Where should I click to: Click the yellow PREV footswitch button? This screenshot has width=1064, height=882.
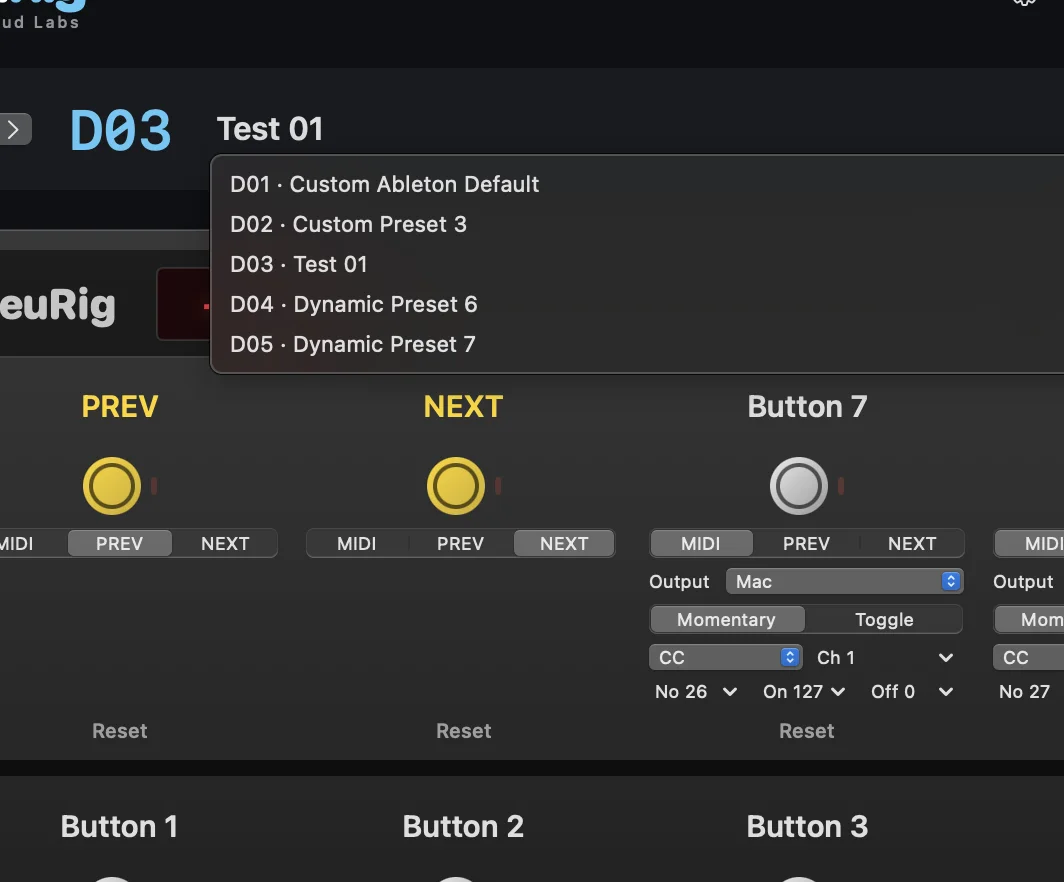click(112, 486)
